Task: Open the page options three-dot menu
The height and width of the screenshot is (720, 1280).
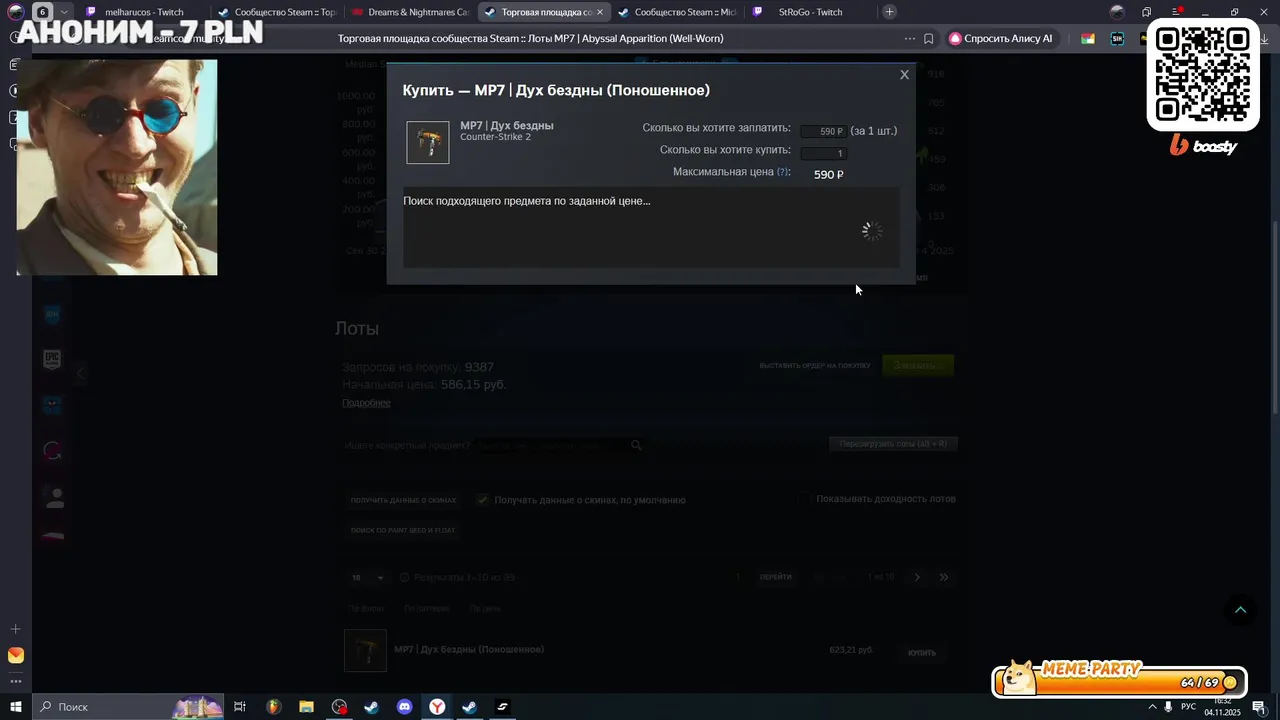Action: coord(909,39)
